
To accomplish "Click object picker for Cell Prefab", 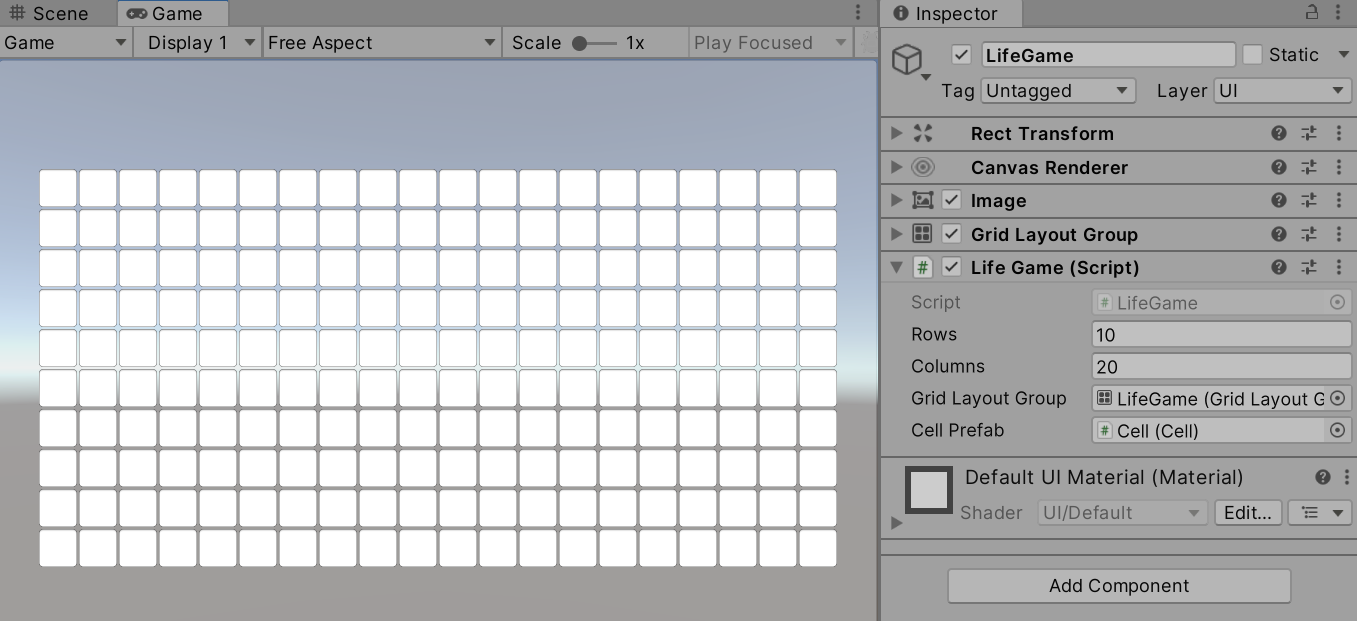I will (1337, 431).
